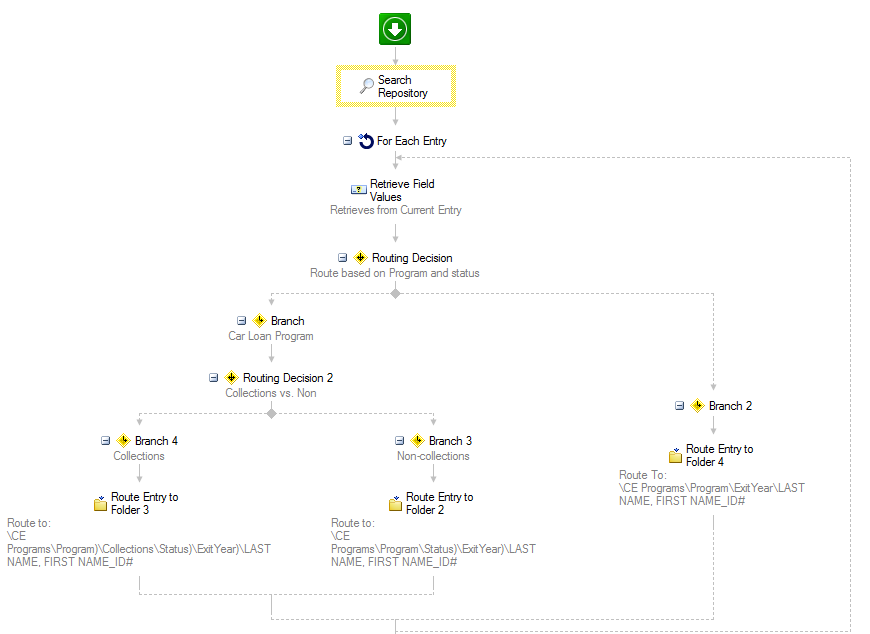This screenshot has height=634, width=870.
Task: Collapse Branch 3 Non-collections
Action: 399,441
